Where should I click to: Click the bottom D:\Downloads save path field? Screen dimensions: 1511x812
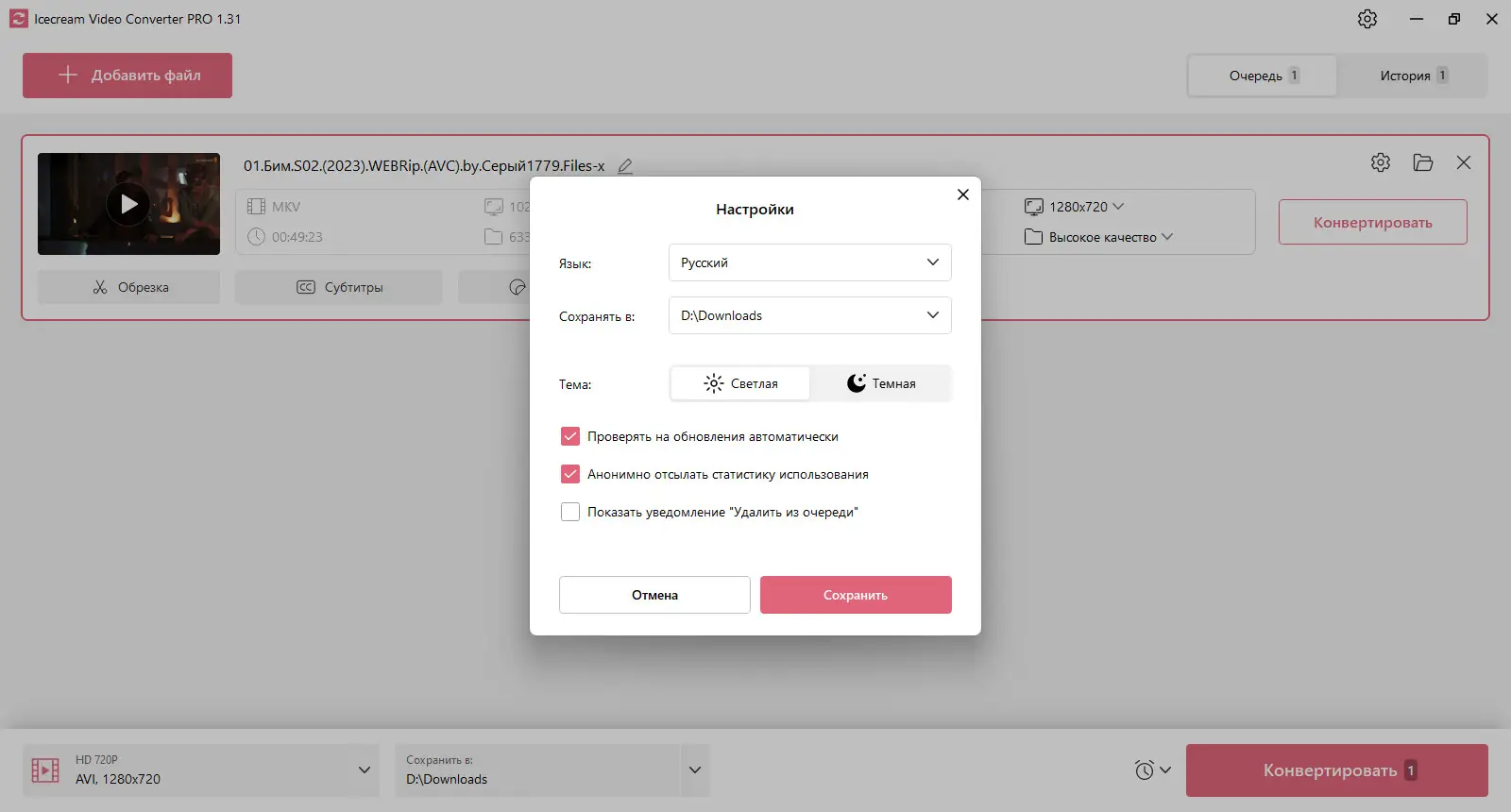point(537,770)
